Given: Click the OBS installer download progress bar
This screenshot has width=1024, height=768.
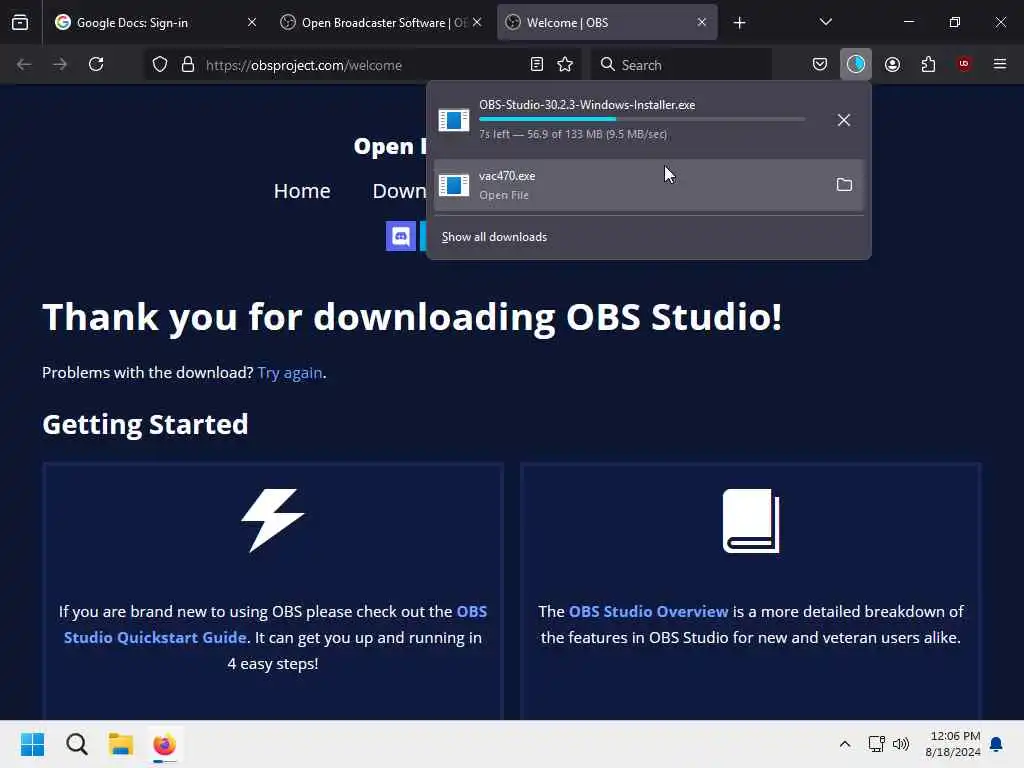Looking at the screenshot, I should (642, 119).
